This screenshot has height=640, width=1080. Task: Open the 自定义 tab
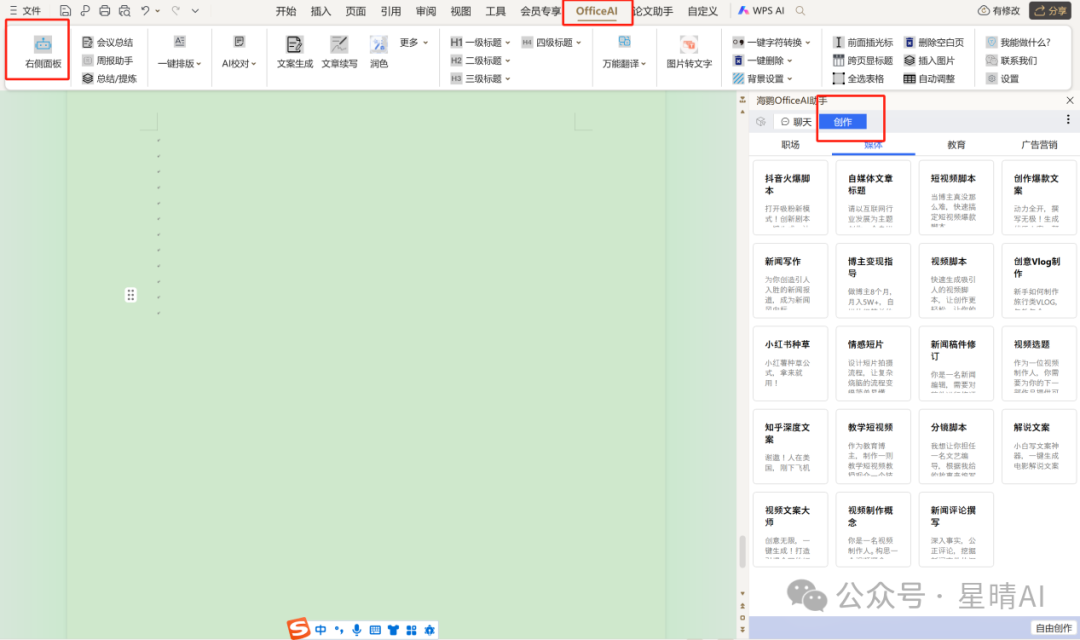[x=703, y=11]
